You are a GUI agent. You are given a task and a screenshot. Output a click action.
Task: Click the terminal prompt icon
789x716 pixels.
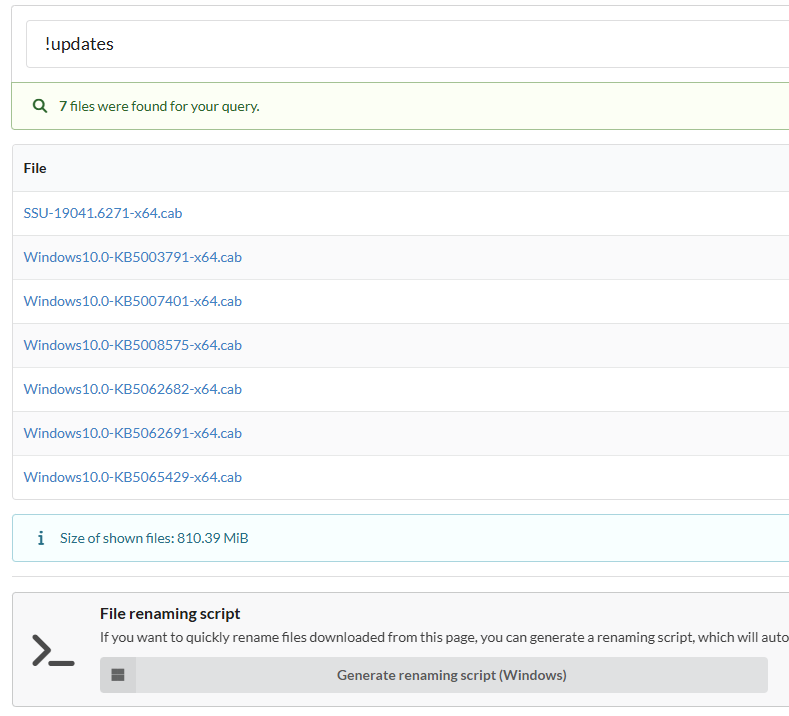[53, 651]
